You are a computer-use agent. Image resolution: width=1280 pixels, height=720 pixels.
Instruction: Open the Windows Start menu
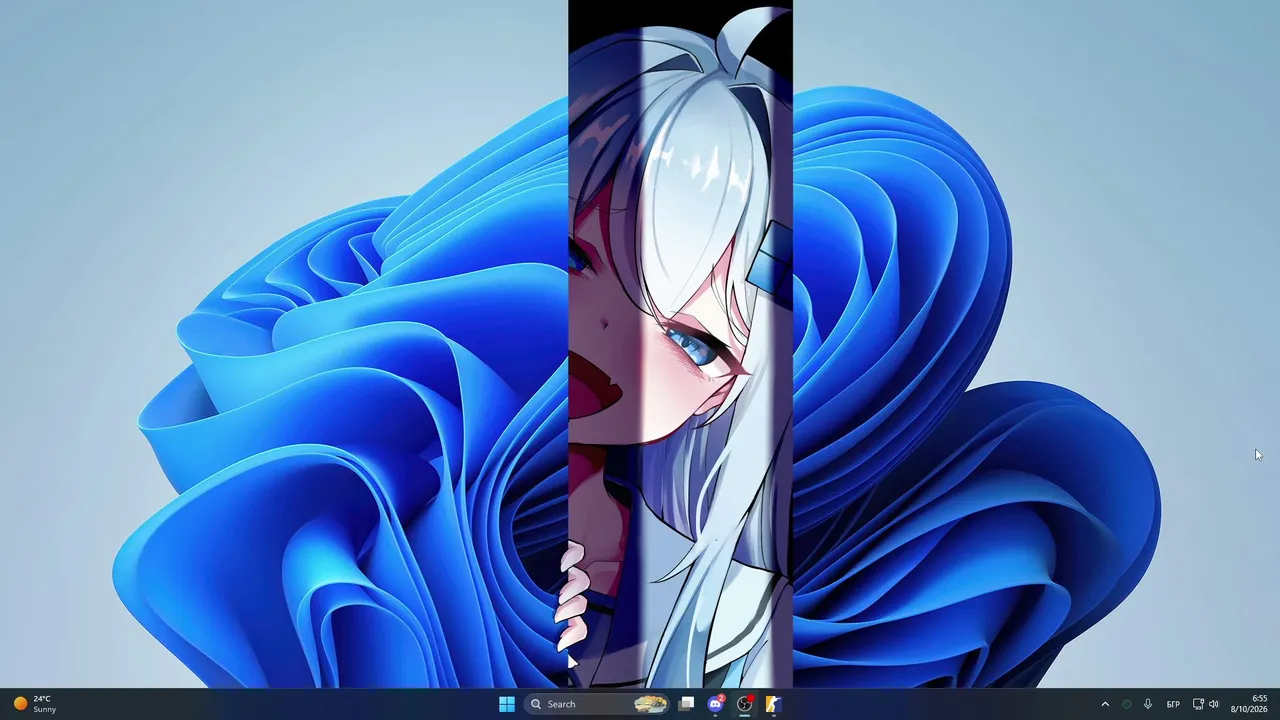tap(507, 704)
